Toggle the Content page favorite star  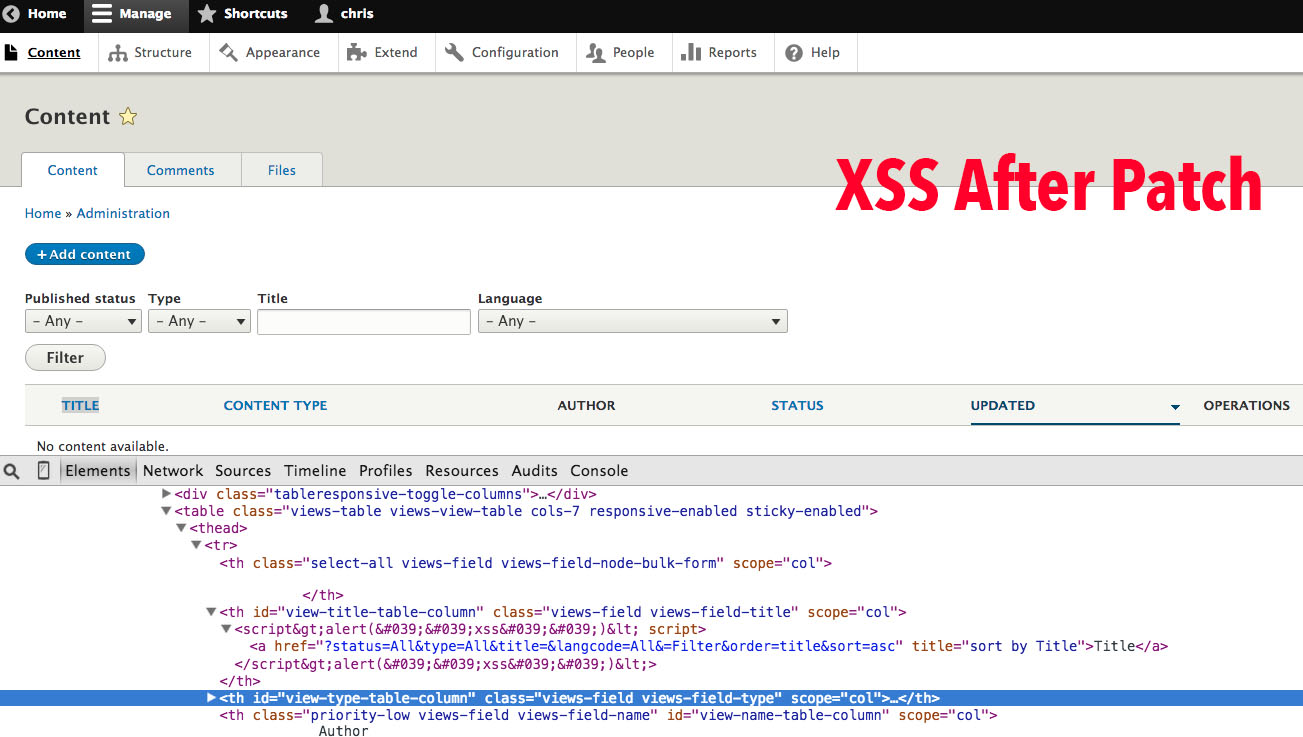128,116
